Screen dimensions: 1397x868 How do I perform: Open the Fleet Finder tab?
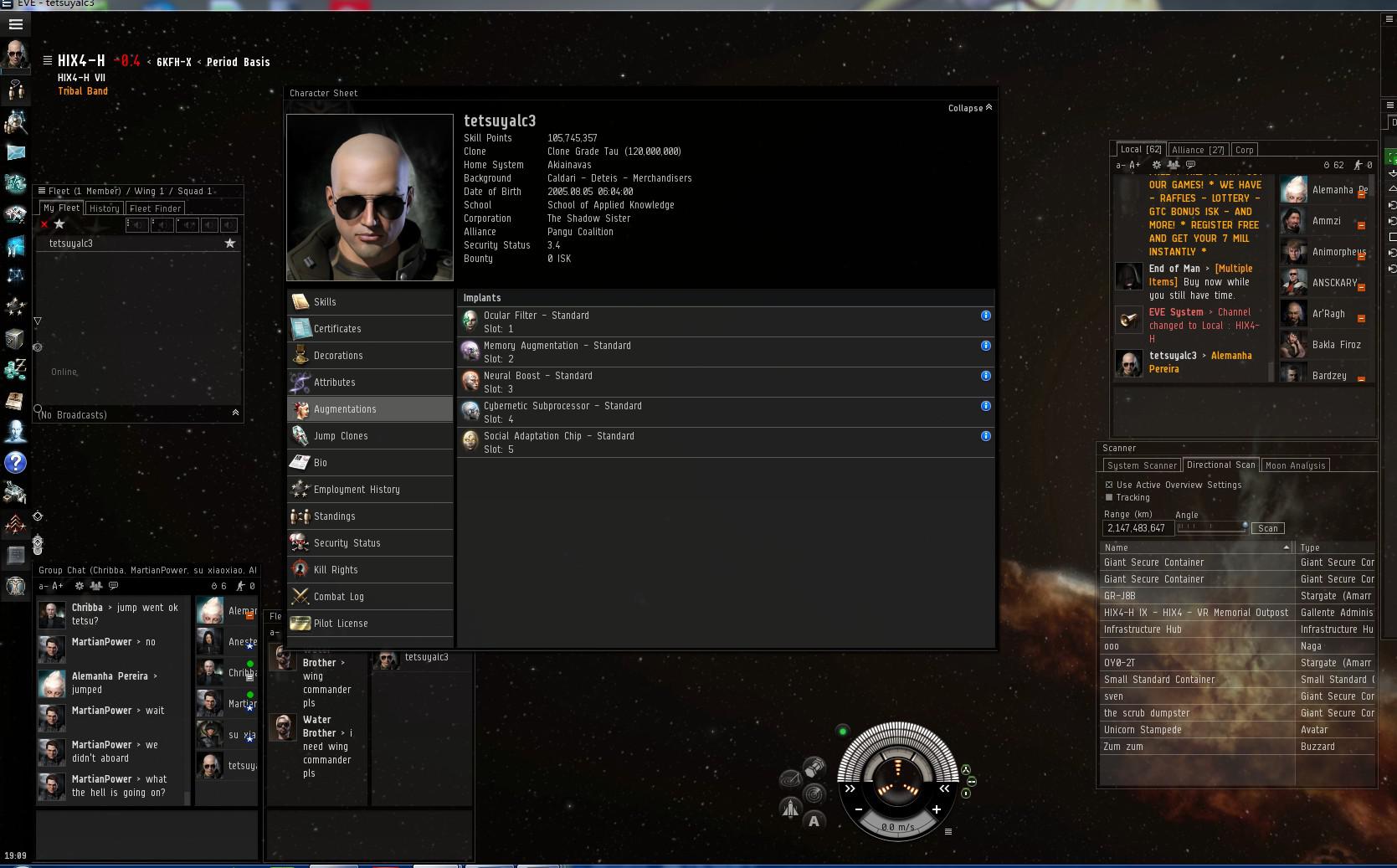[x=156, y=208]
